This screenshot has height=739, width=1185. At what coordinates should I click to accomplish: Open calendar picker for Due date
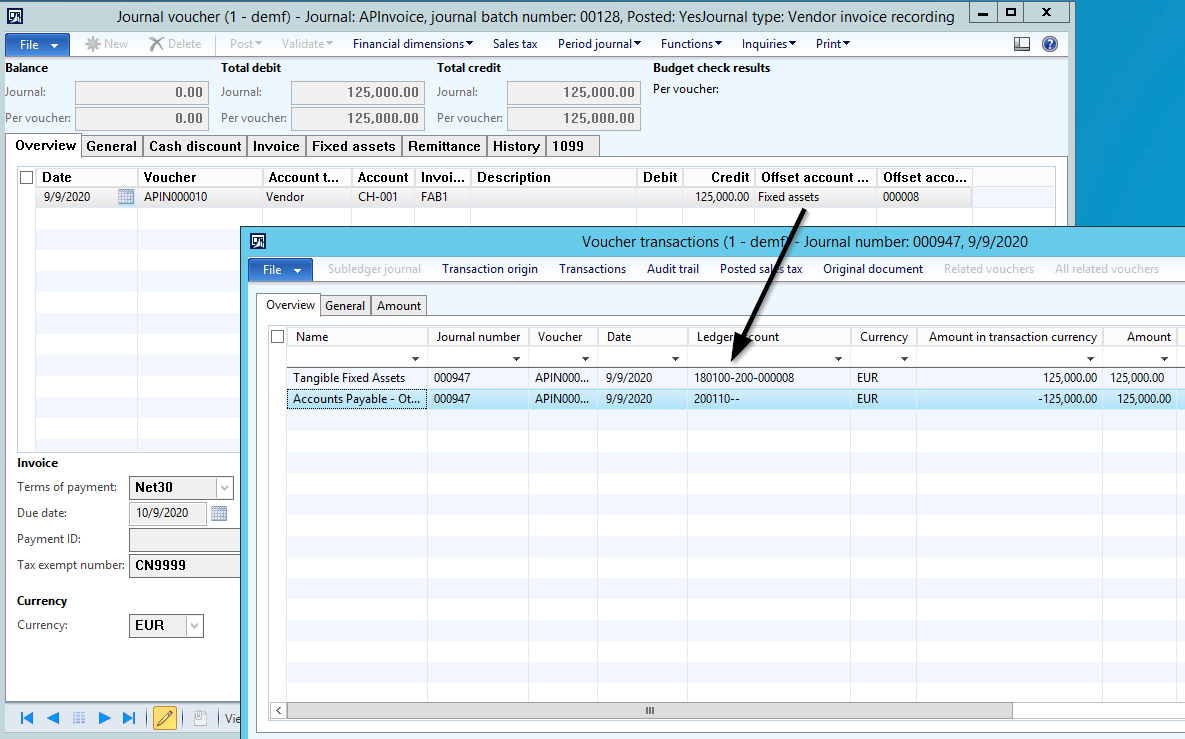click(219, 514)
